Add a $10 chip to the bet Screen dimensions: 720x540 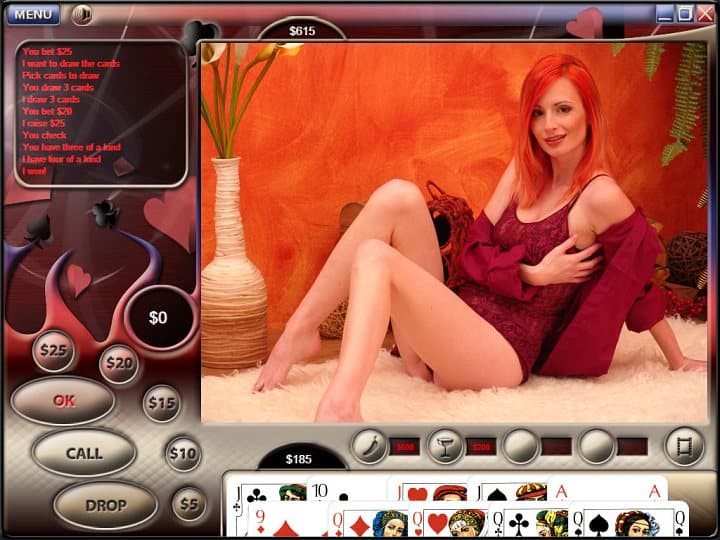point(183,454)
